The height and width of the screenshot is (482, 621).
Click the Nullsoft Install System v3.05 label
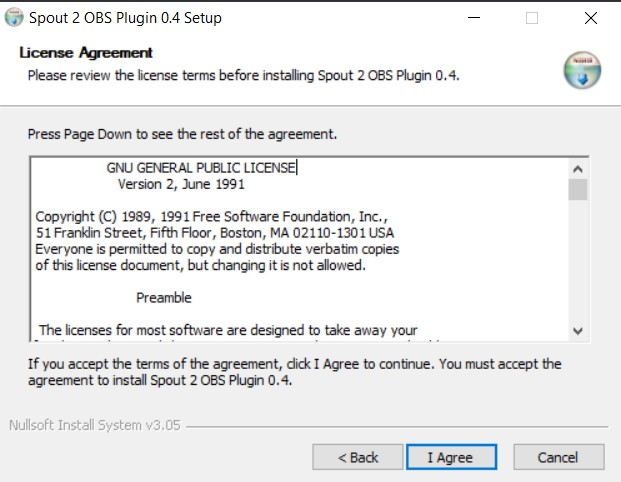pyautogui.click(x=95, y=425)
